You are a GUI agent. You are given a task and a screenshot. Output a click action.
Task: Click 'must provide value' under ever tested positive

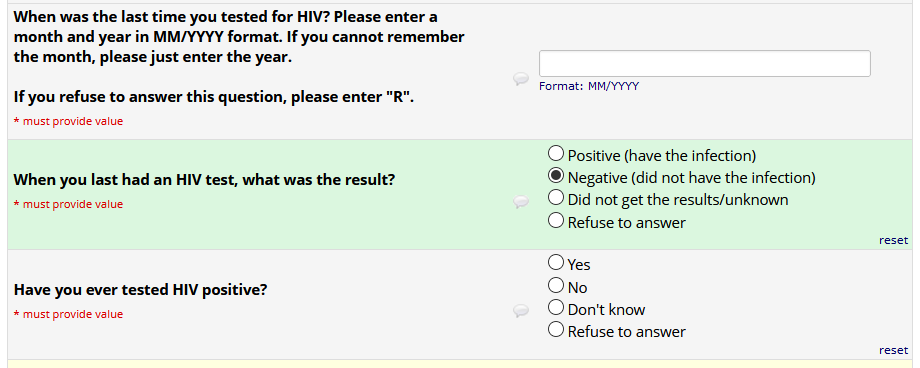[x=69, y=314]
